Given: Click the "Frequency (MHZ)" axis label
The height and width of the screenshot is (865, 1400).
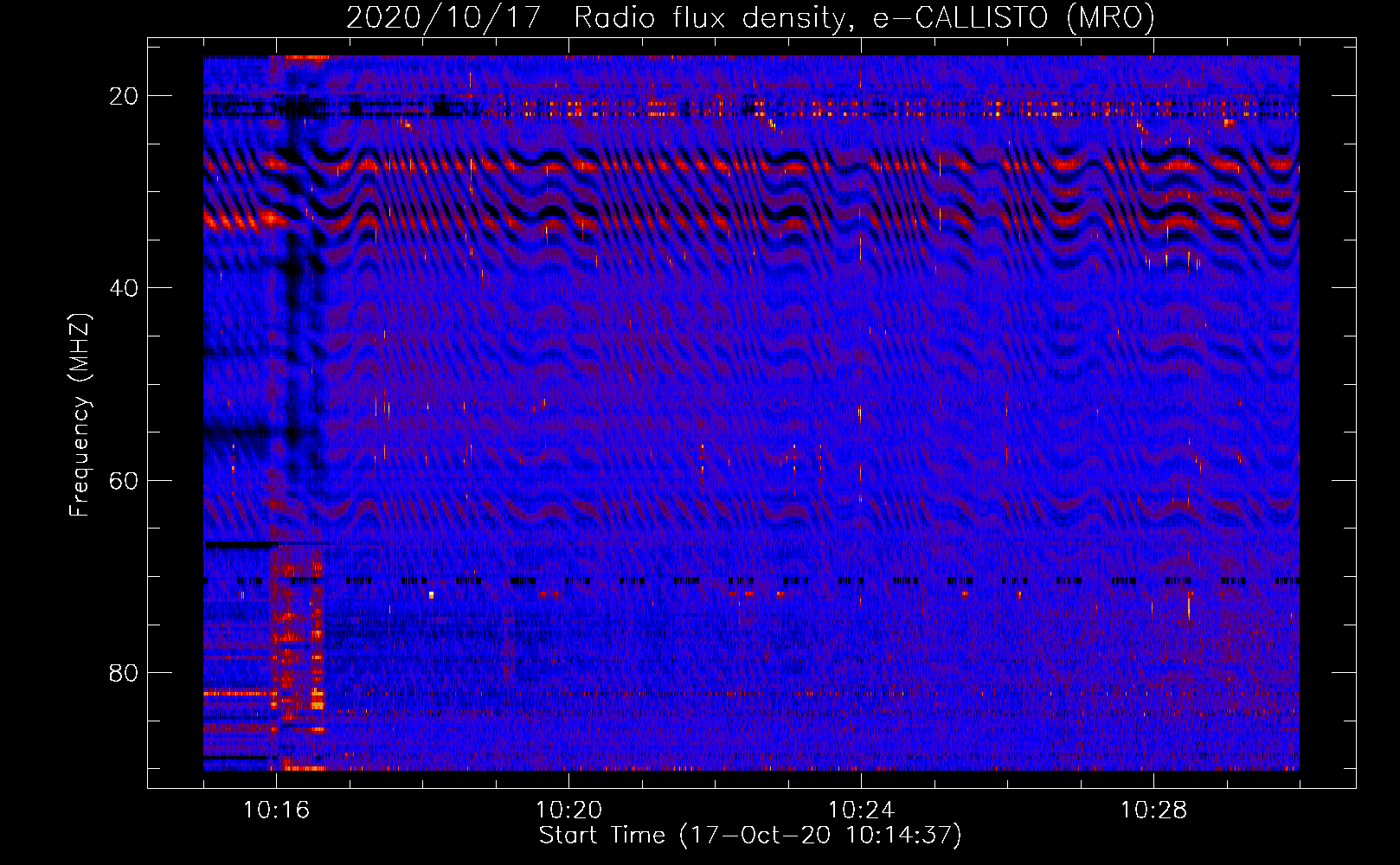Looking at the screenshot, I should point(80,416).
